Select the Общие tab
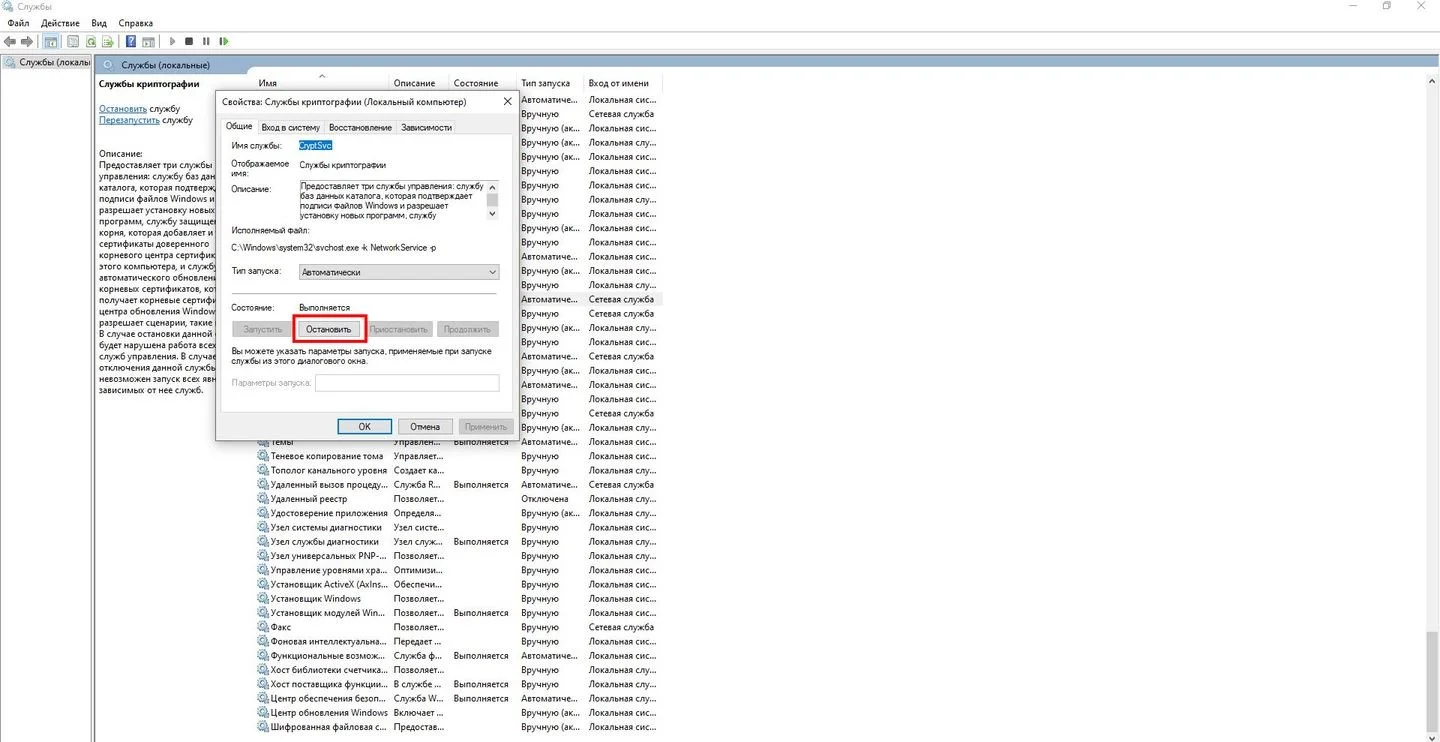 click(239, 126)
